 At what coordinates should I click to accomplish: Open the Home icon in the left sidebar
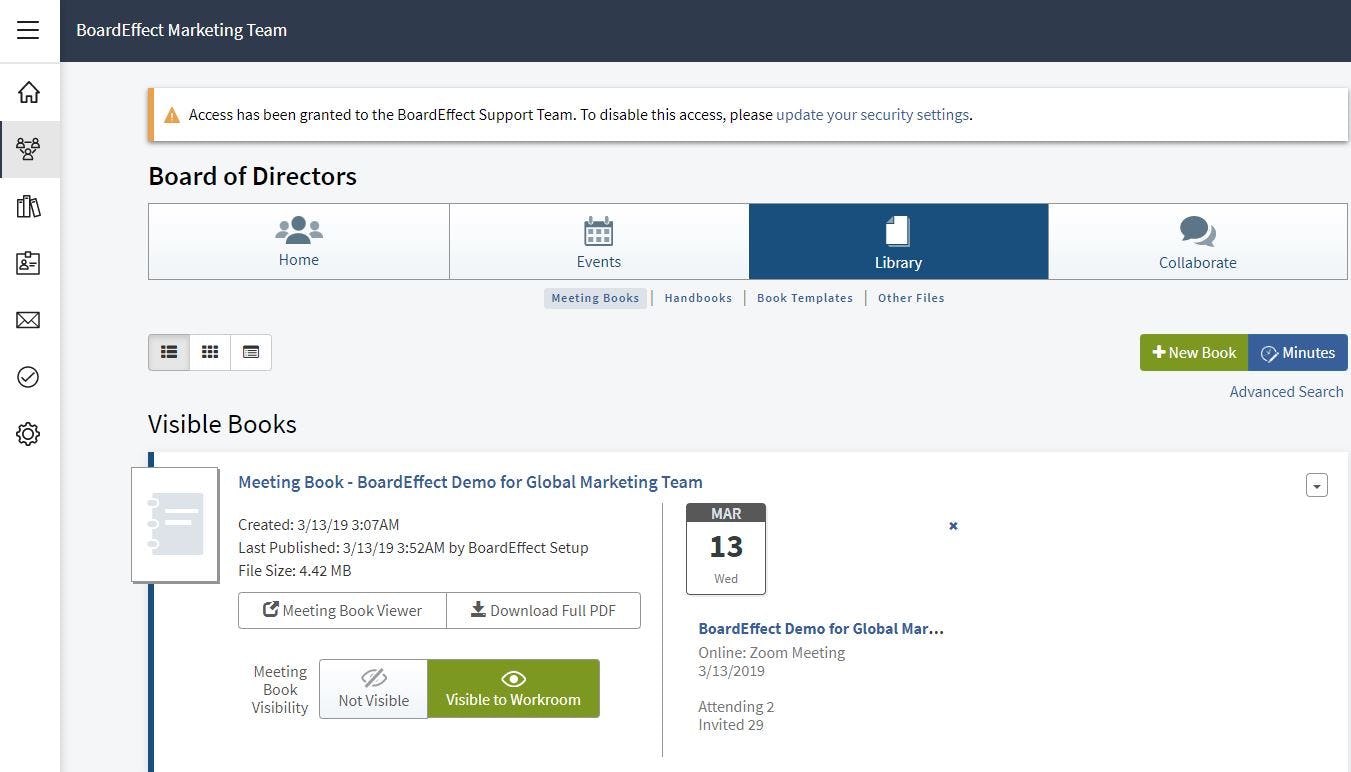click(29, 92)
